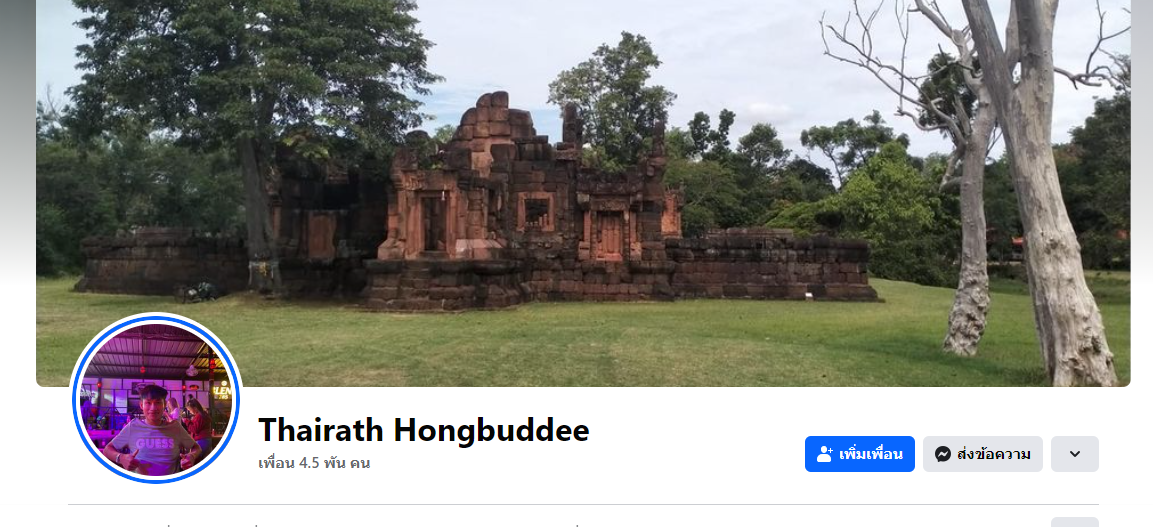Open the temple ruins cover photo
Viewport: 1153px width, 527px height.
(x=582, y=193)
